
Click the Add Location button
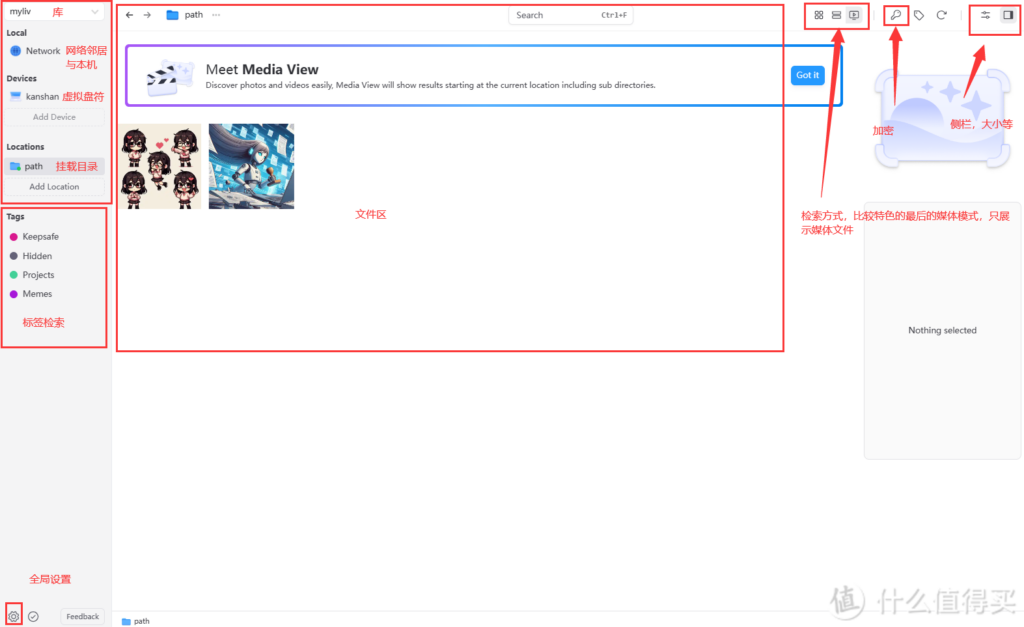[54, 187]
